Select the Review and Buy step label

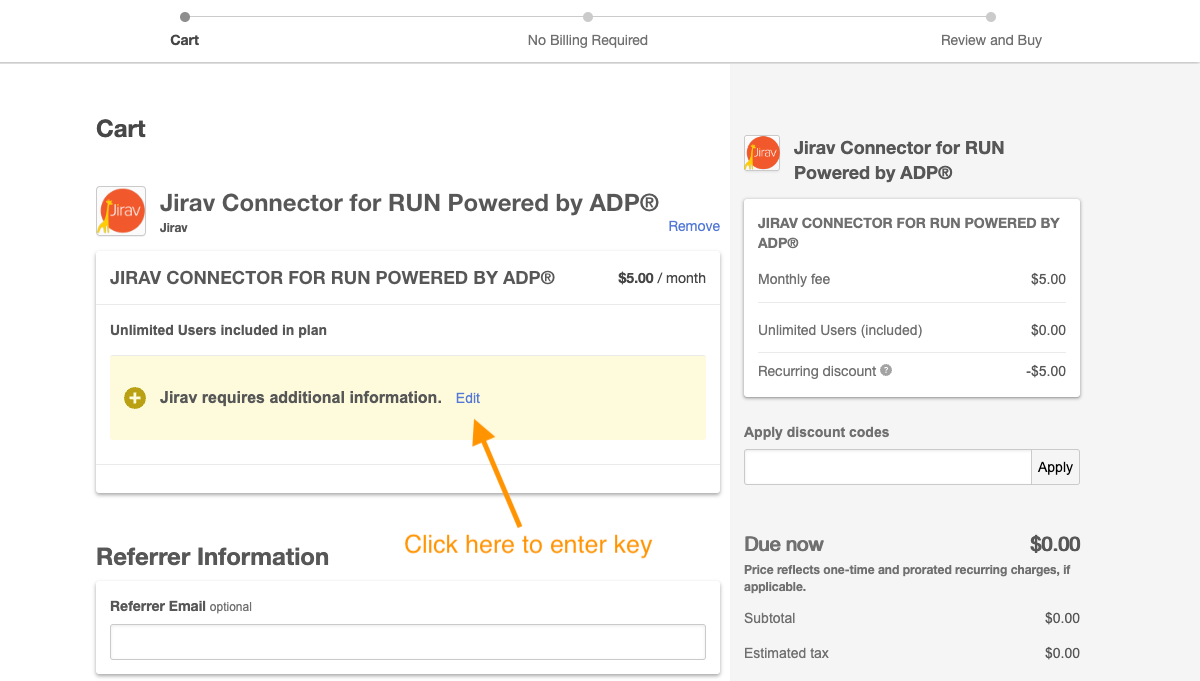click(x=990, y=40)
